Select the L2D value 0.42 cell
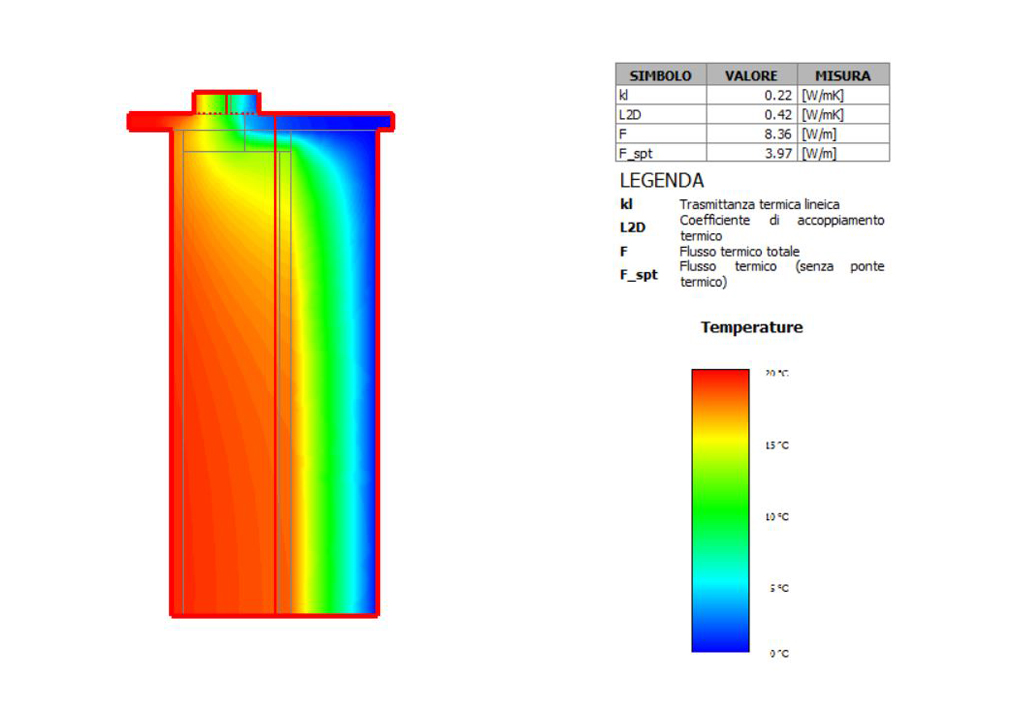Screen dimensions: 1025x715 point(752,115)
